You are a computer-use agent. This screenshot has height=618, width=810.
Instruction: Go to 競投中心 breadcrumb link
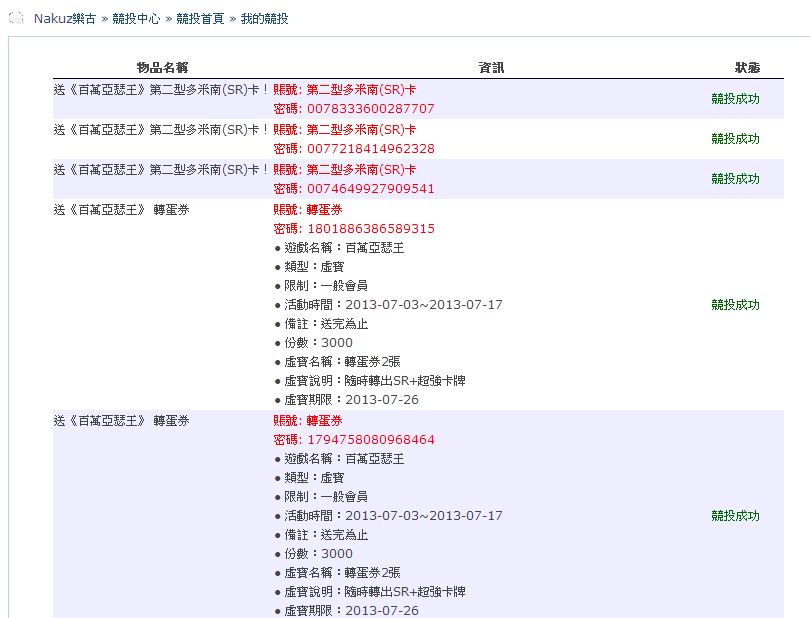[136, 19]
